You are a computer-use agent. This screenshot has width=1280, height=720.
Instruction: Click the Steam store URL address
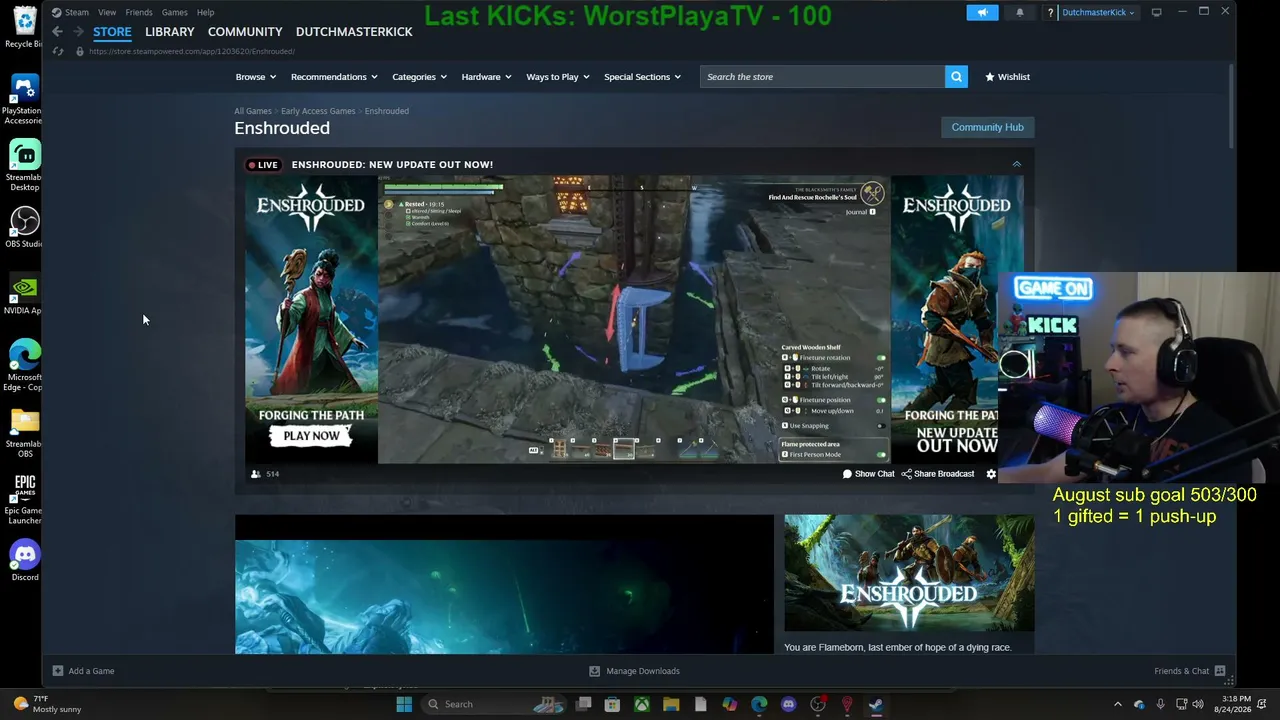191,51
